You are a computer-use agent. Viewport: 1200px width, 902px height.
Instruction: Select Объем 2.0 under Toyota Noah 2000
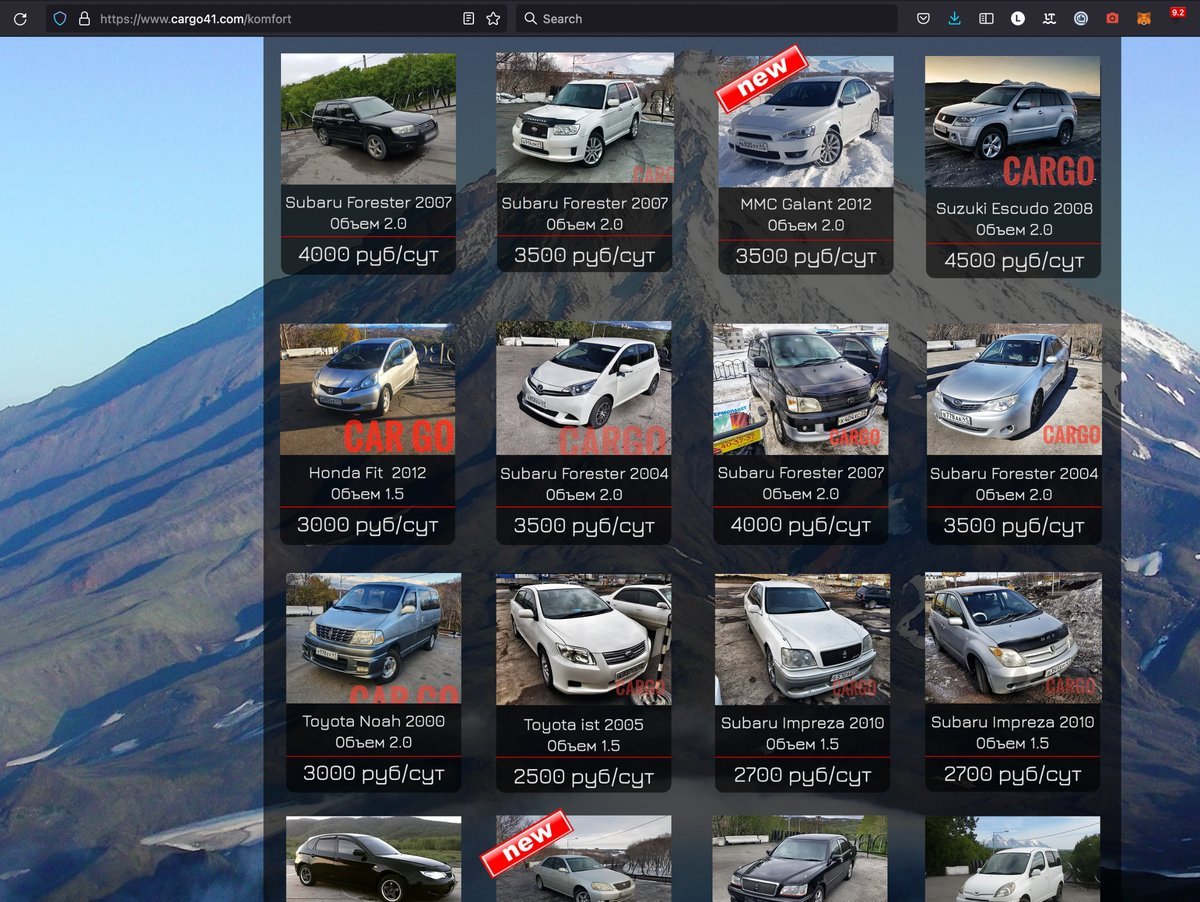pos(373,743)
